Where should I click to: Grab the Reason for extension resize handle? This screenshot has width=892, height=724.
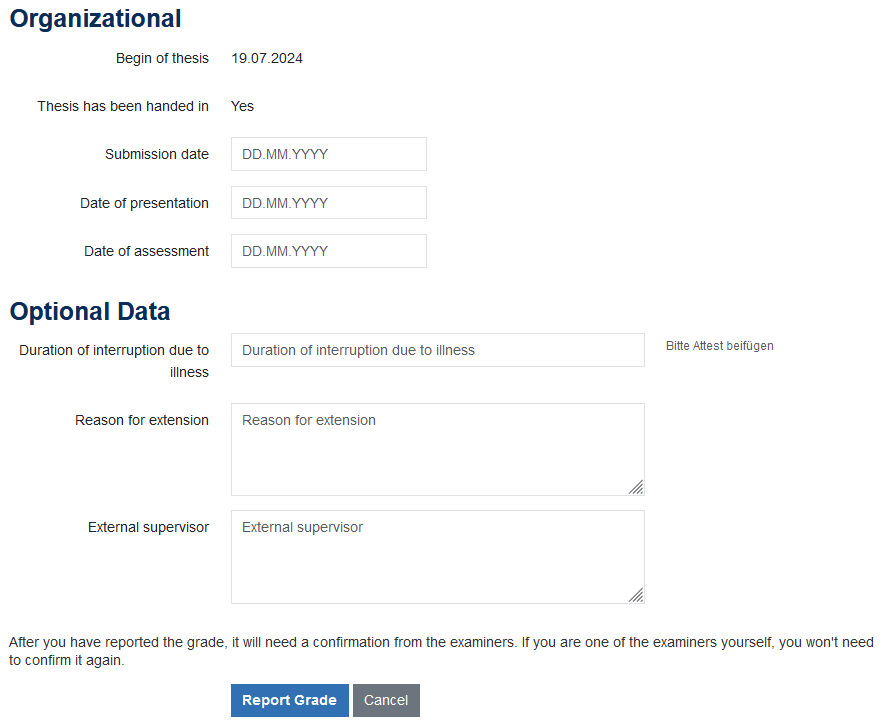(636, 487)
